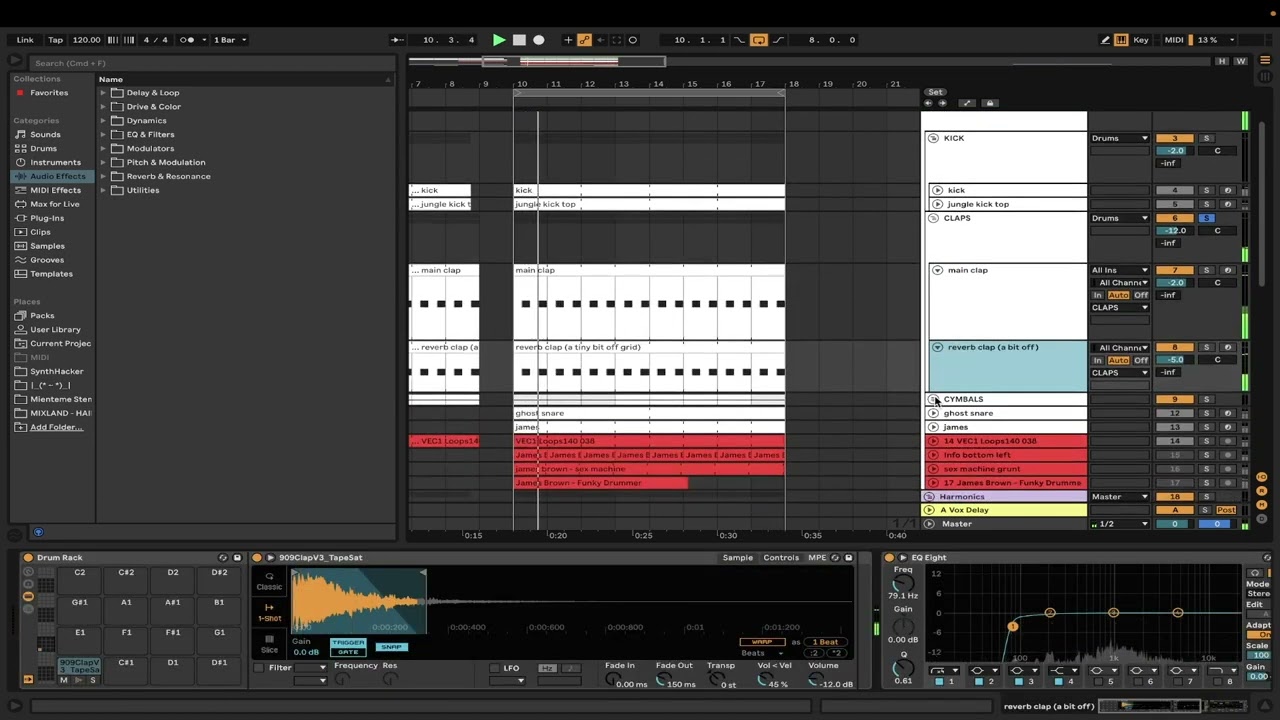Open KICK track Drums output dropdown

[1120, 138]
